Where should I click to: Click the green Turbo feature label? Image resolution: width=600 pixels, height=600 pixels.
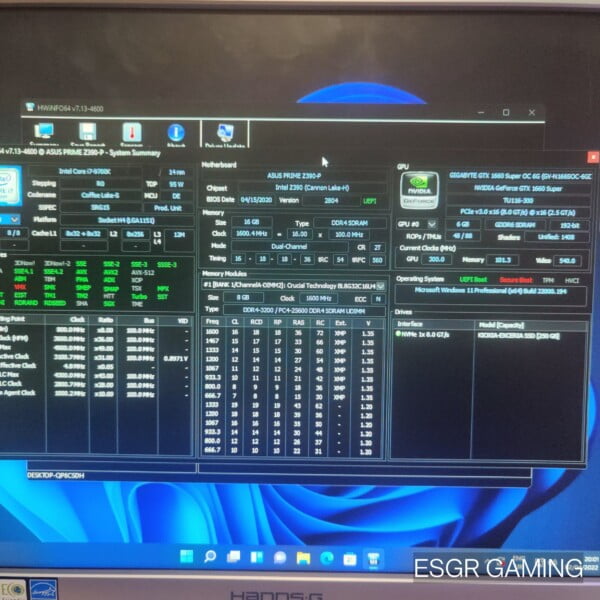pos(139,297)
